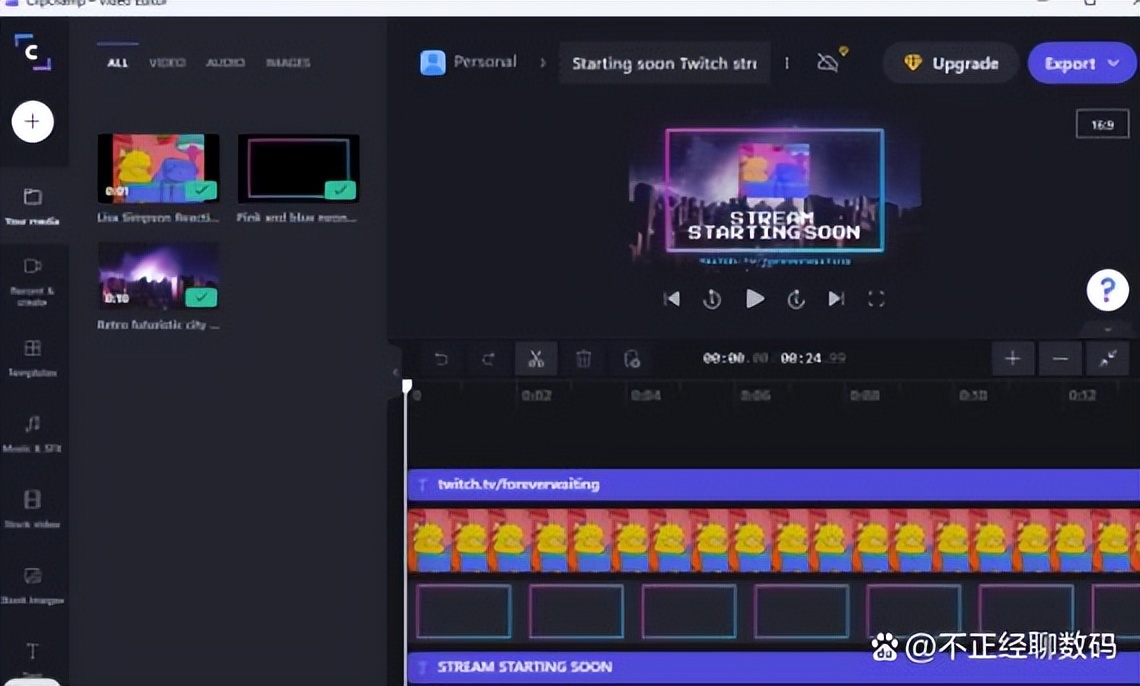Open the Stock video sidebar section

[33, 509]
